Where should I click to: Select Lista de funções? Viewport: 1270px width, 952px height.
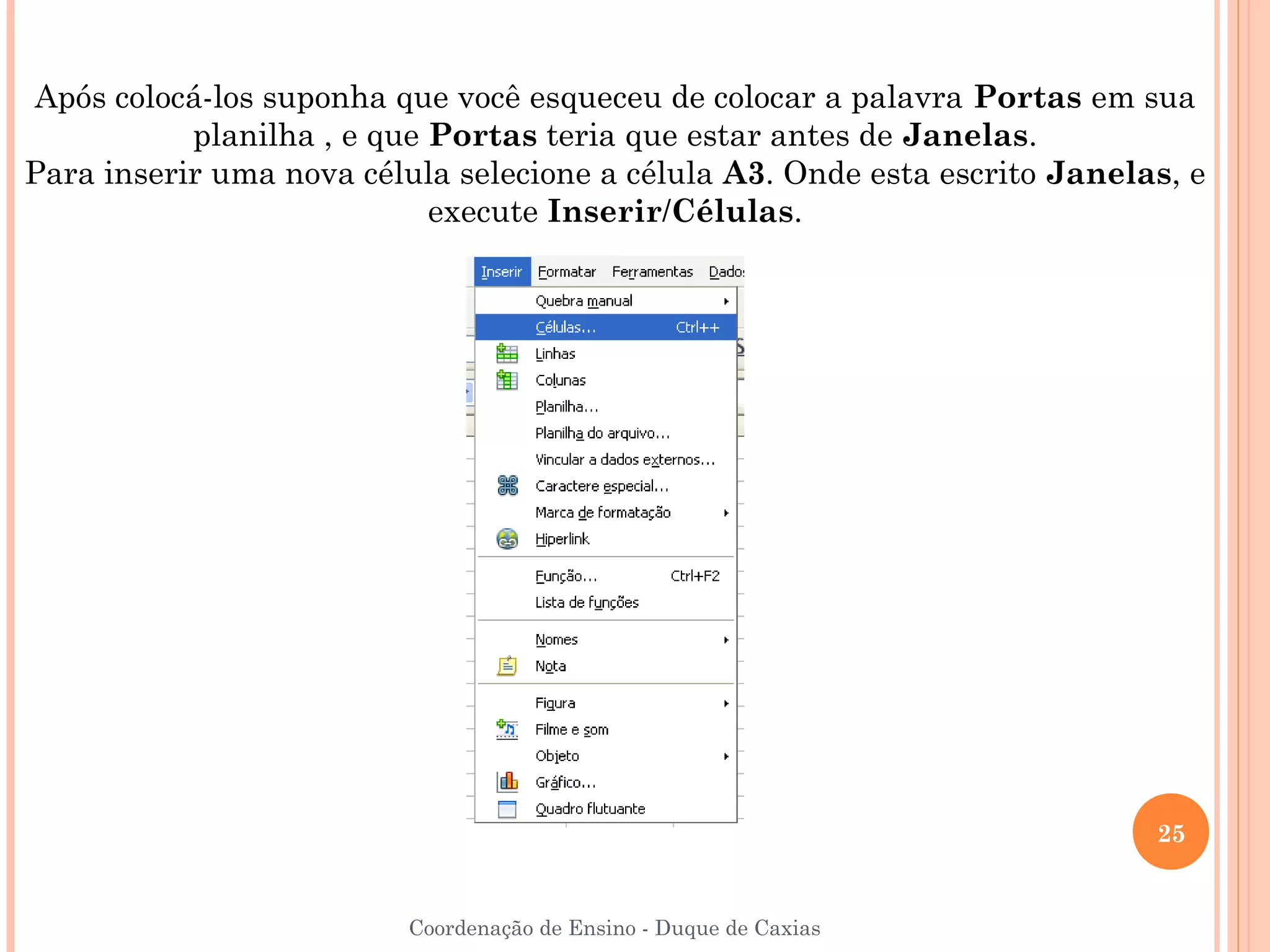(606, 602)
